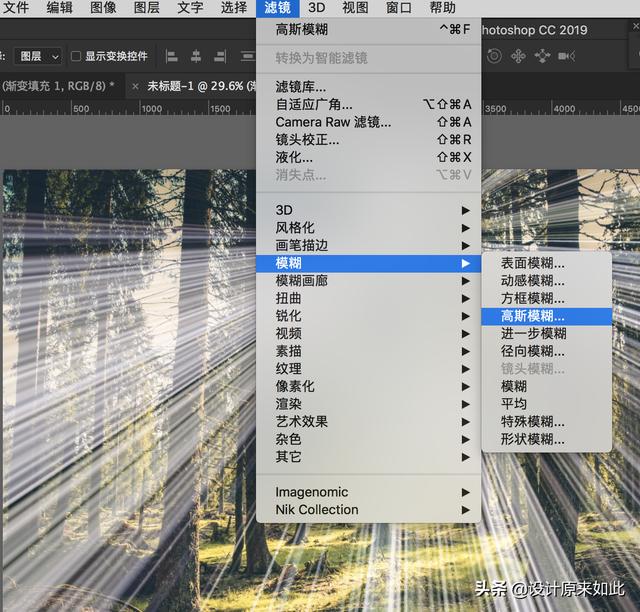
Task: Choose 形状模糊... shape blur
Action: [x=547, y=439]
